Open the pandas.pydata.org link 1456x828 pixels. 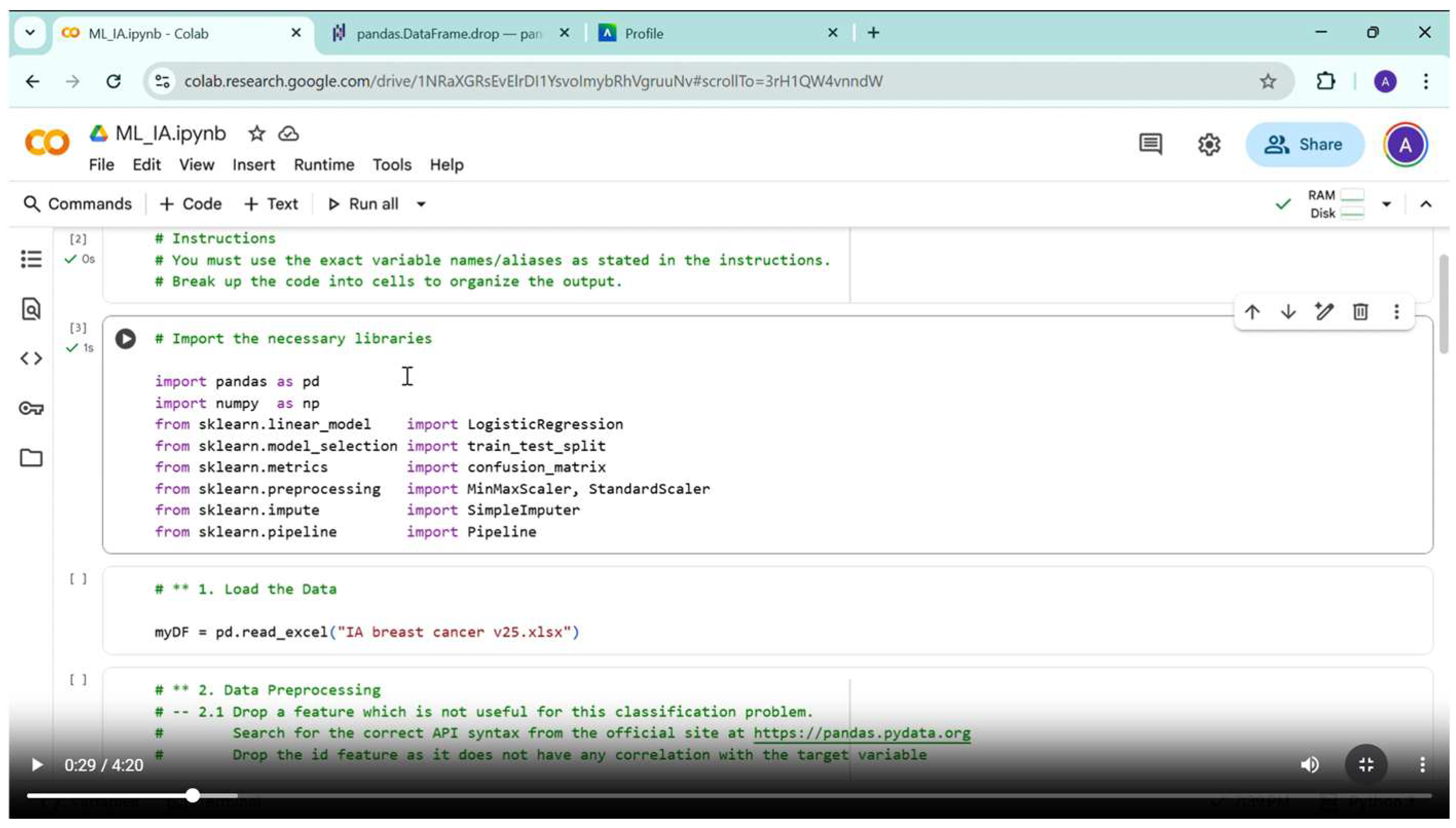click(x=862, y=733)
